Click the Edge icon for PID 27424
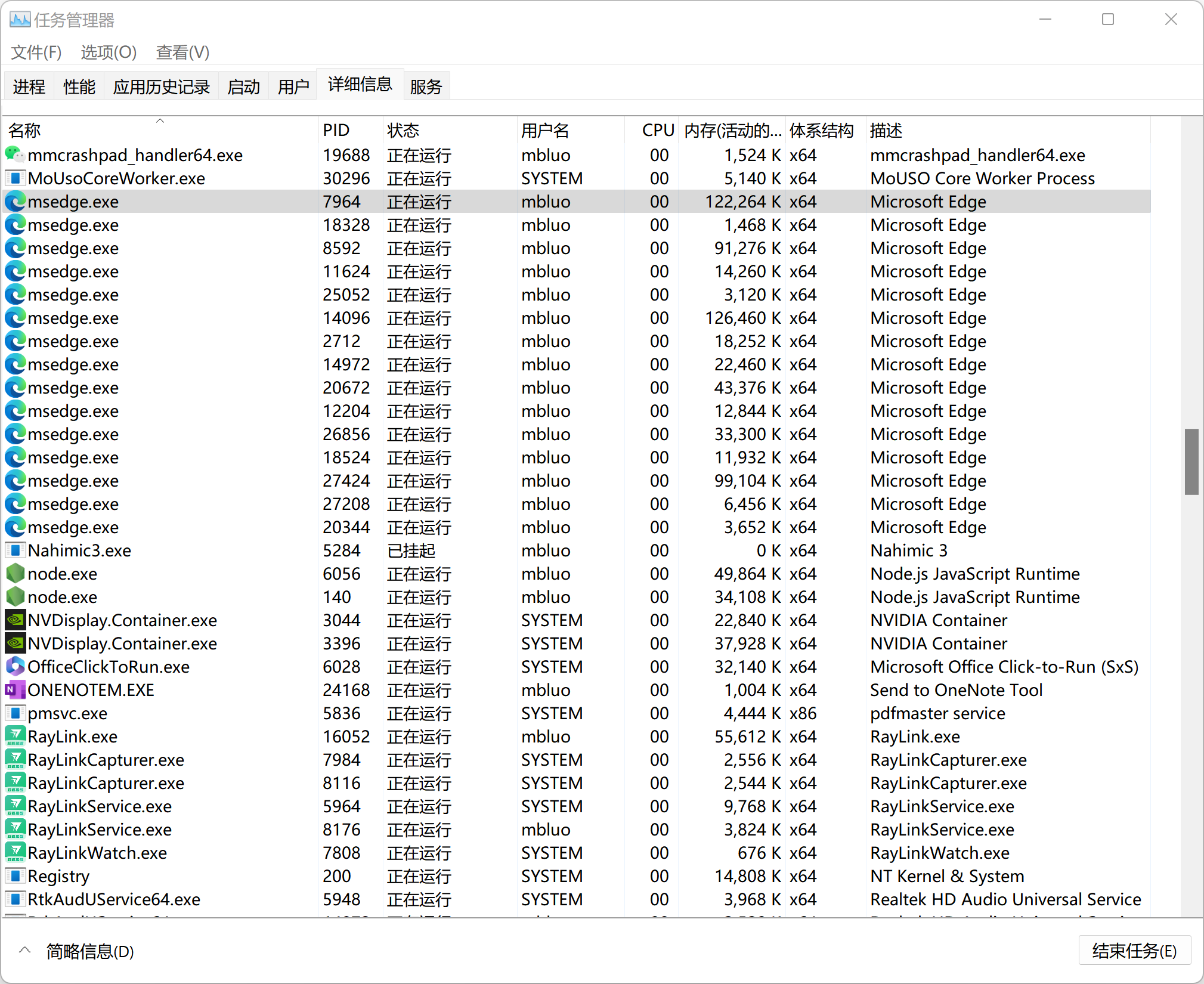 (15, 481)
